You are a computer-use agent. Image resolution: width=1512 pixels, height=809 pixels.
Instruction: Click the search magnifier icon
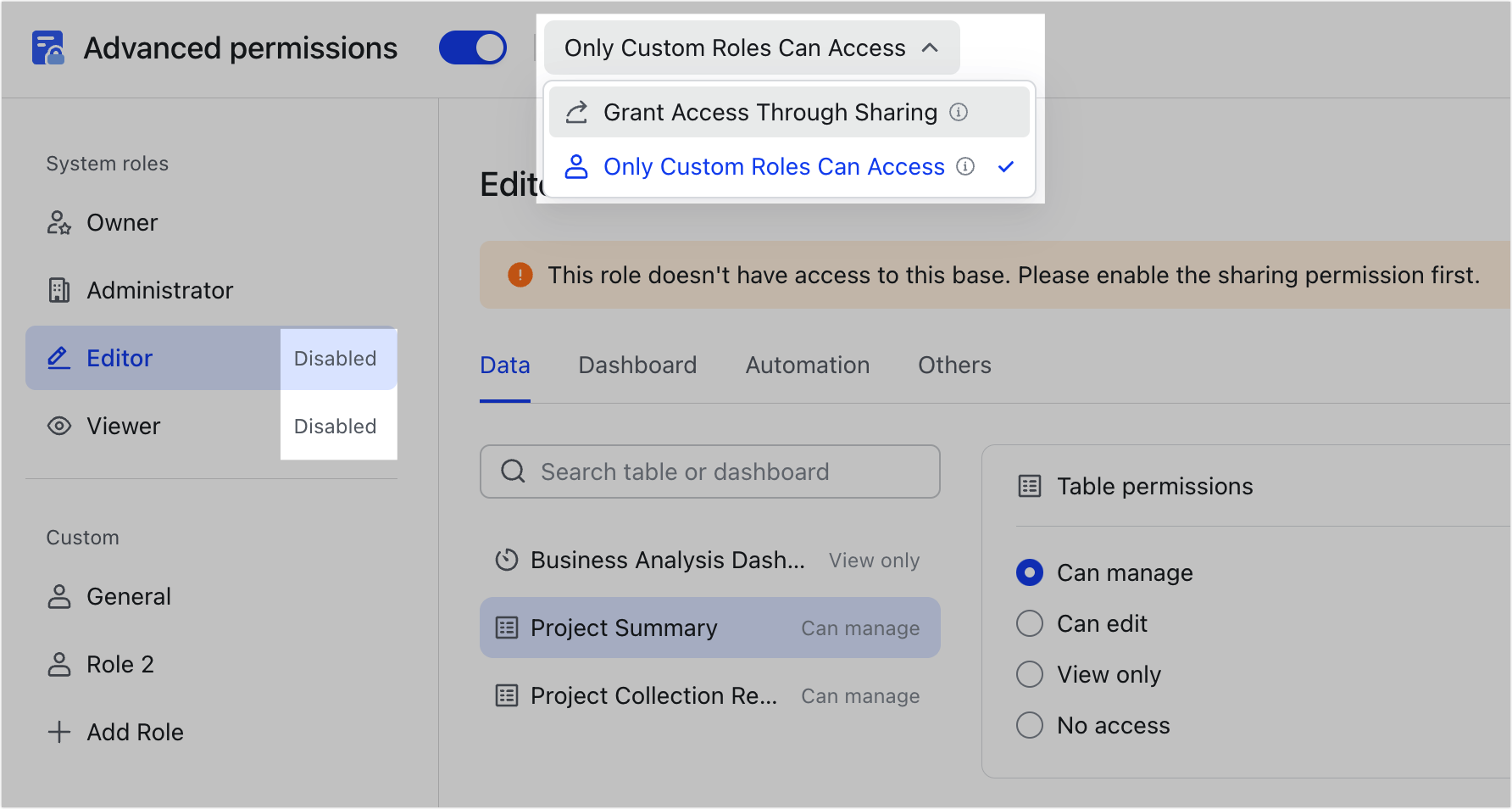pyautogui.click(x=513, y=471)
